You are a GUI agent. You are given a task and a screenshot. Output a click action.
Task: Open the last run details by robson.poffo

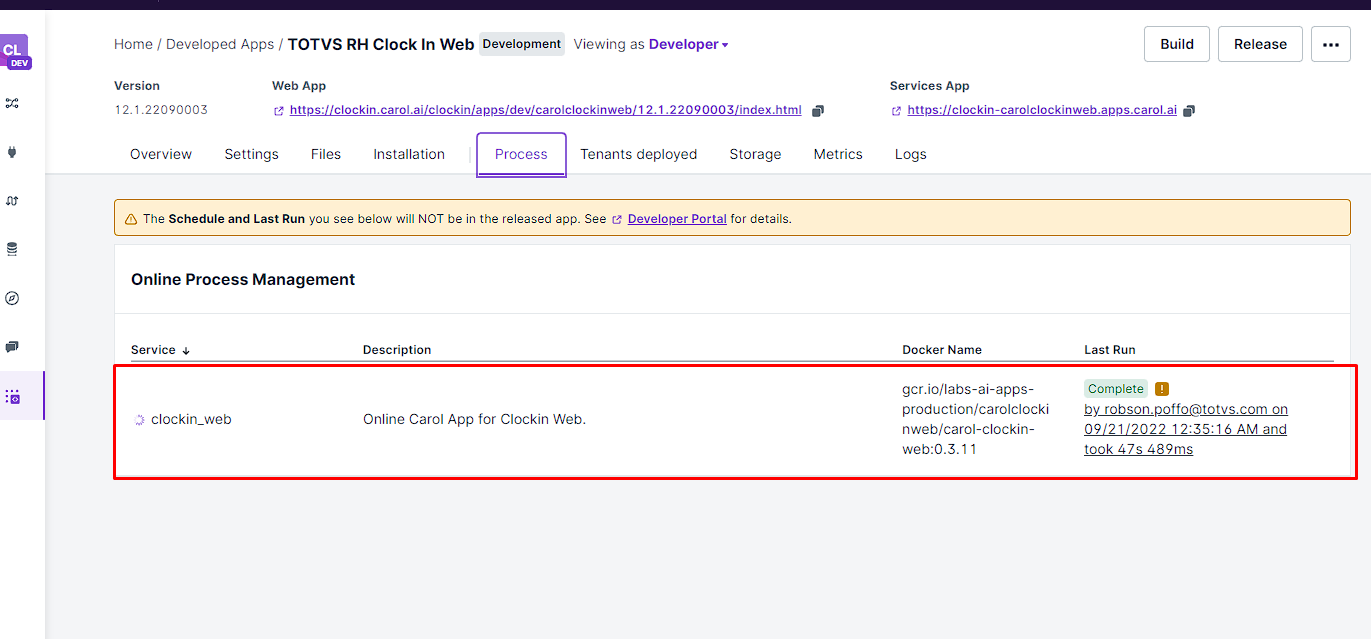tap(1186, 429)
